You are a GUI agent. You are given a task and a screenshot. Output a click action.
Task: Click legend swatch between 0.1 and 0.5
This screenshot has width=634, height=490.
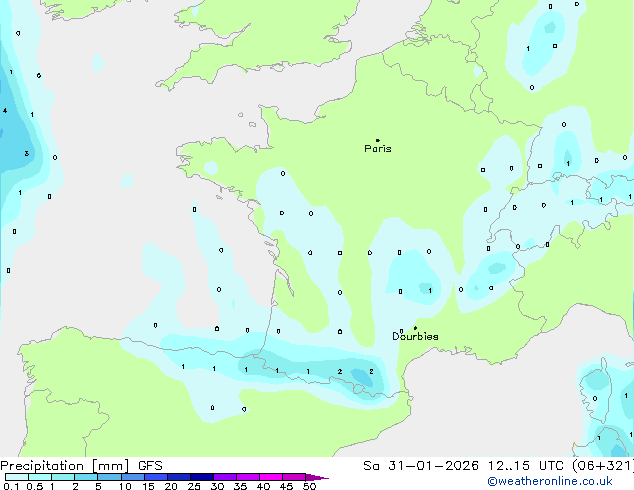(x=17, y=477)
